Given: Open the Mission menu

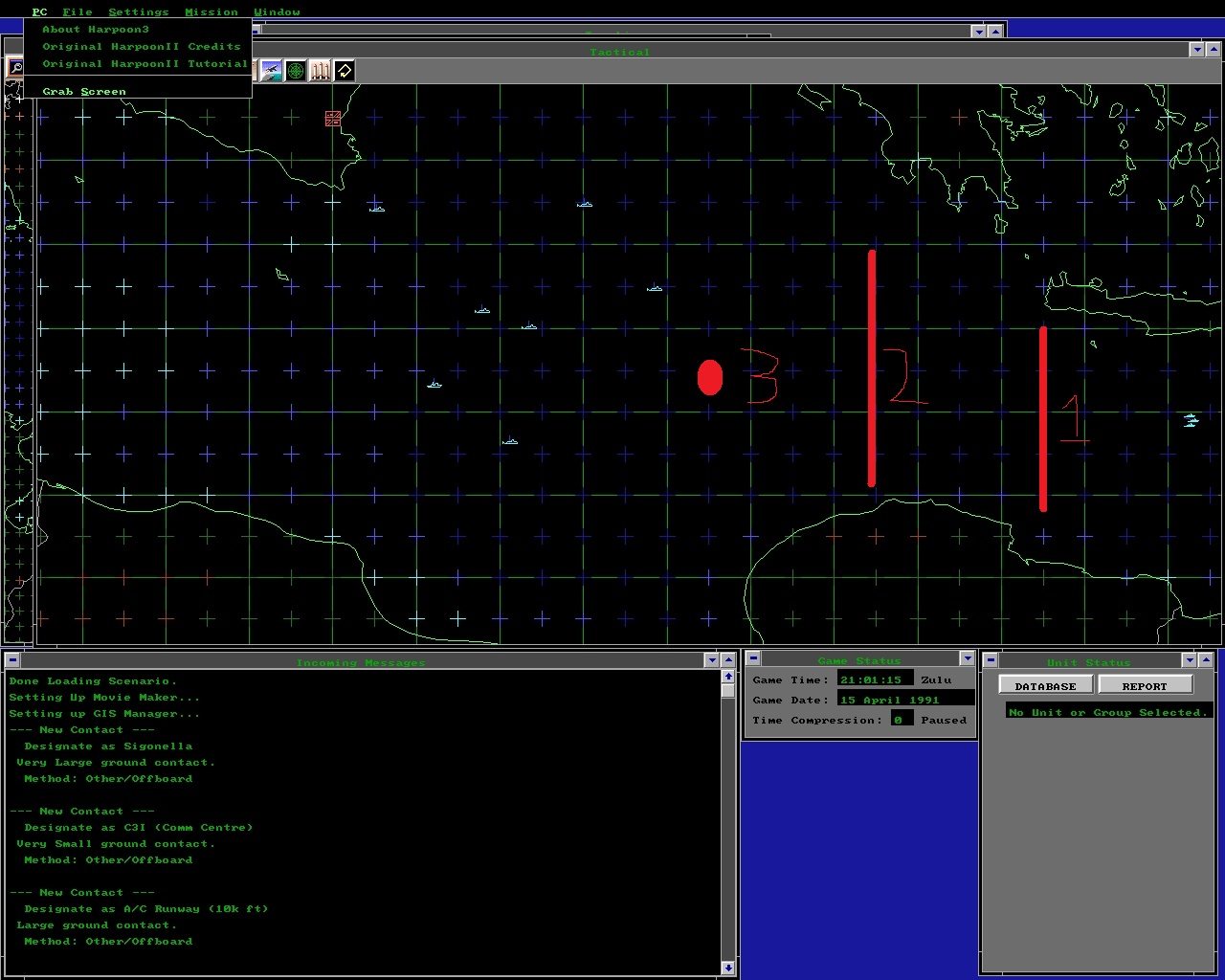Looking at the screenshot, I should pos(212,11).
